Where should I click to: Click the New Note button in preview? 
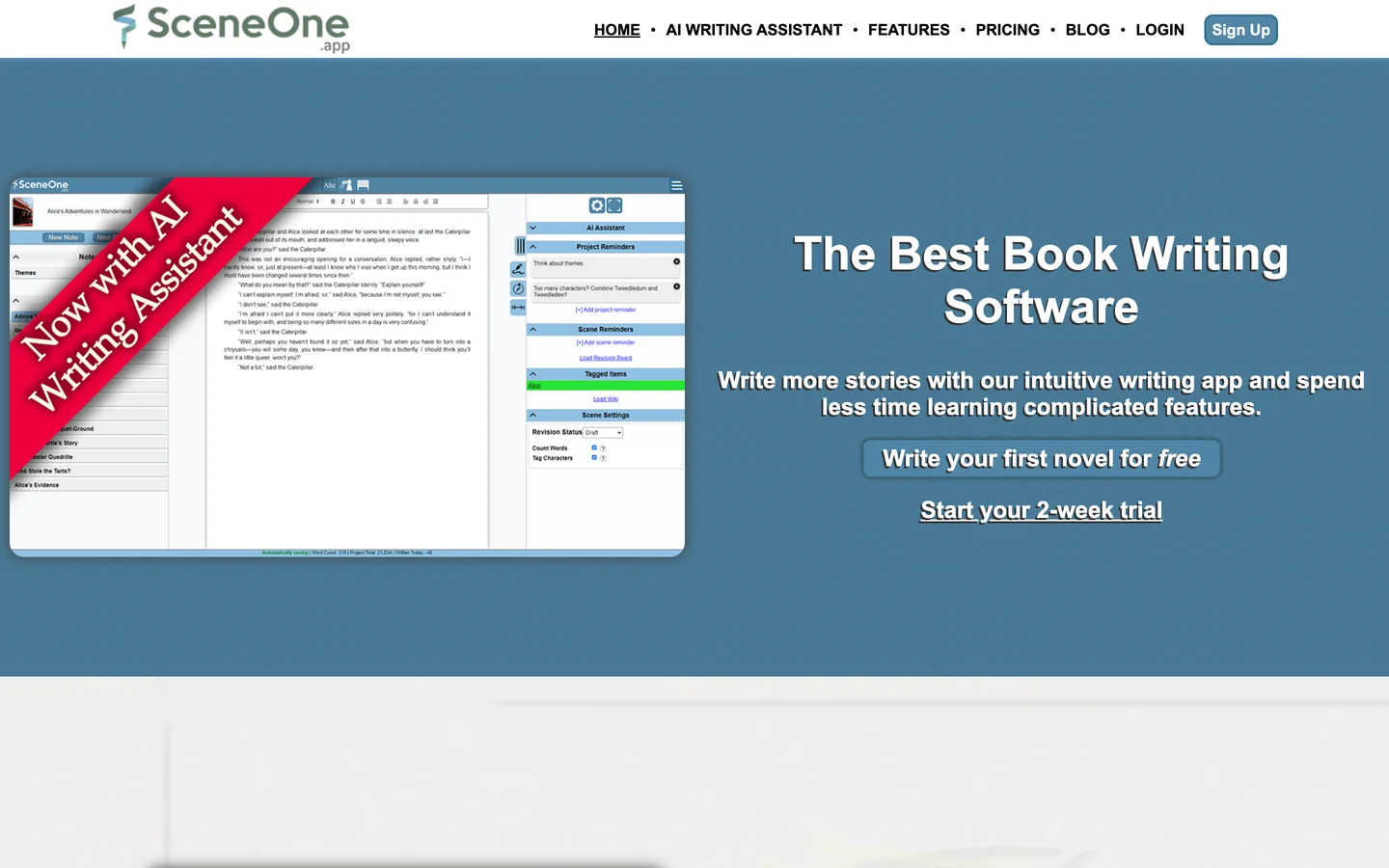point(64,237)
